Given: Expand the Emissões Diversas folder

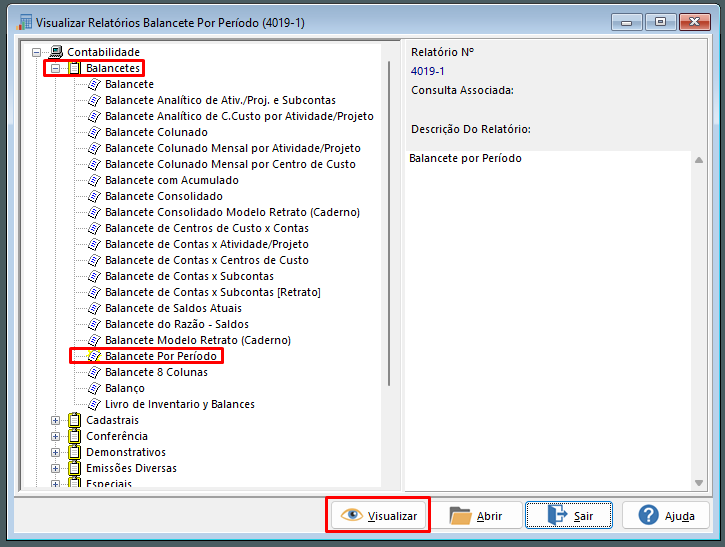Looking at the screenshot, I should coord(55,468).
